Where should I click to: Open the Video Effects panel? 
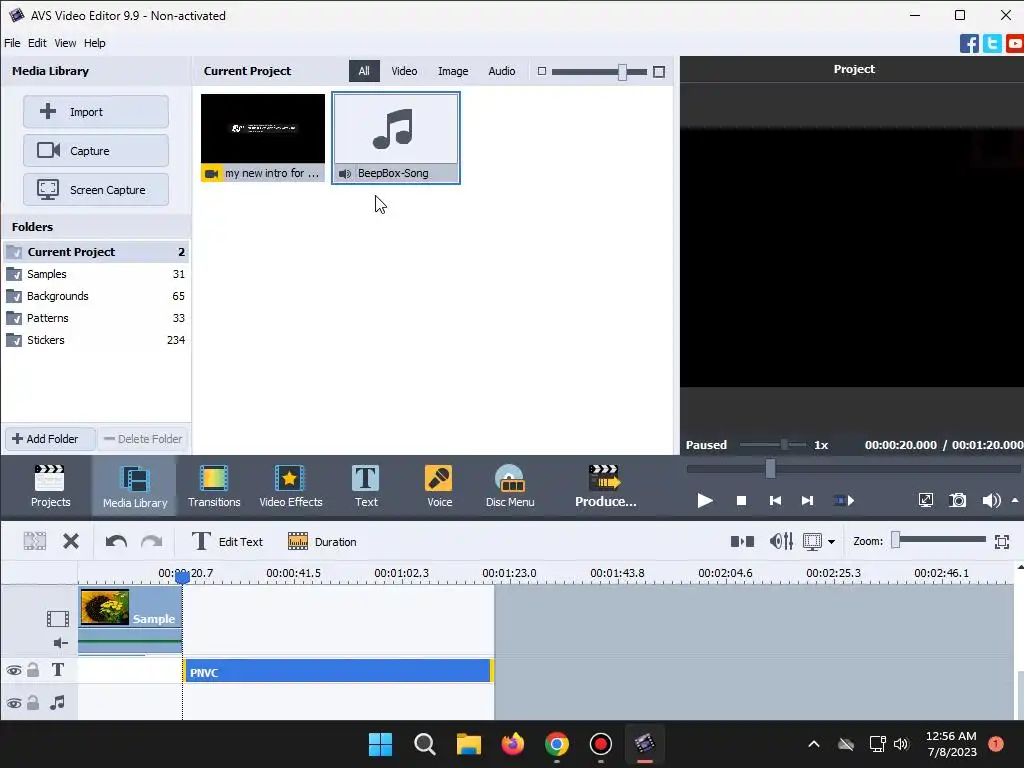[291, 486]
